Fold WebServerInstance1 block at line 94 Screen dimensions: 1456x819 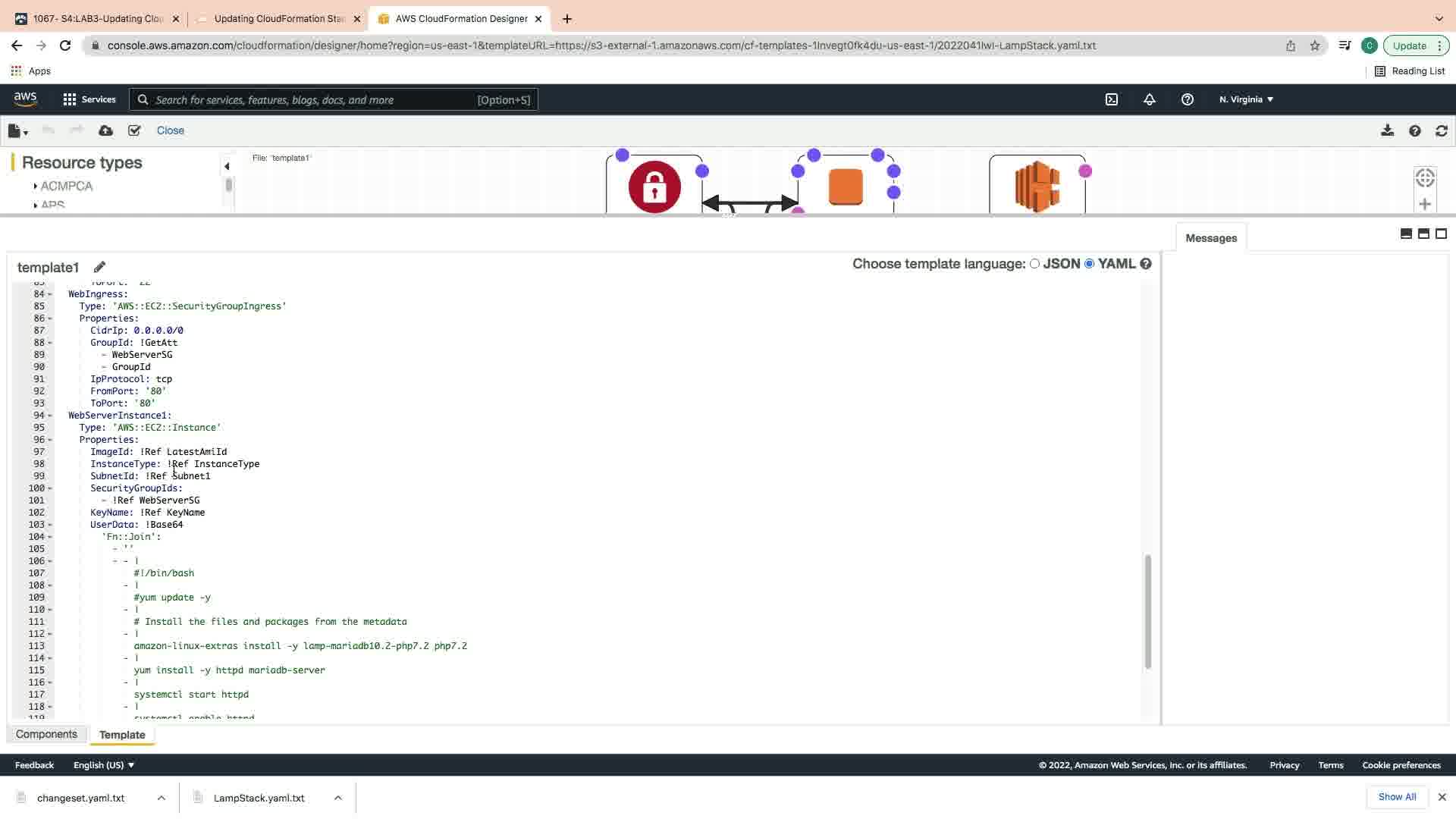pos(50,416)
